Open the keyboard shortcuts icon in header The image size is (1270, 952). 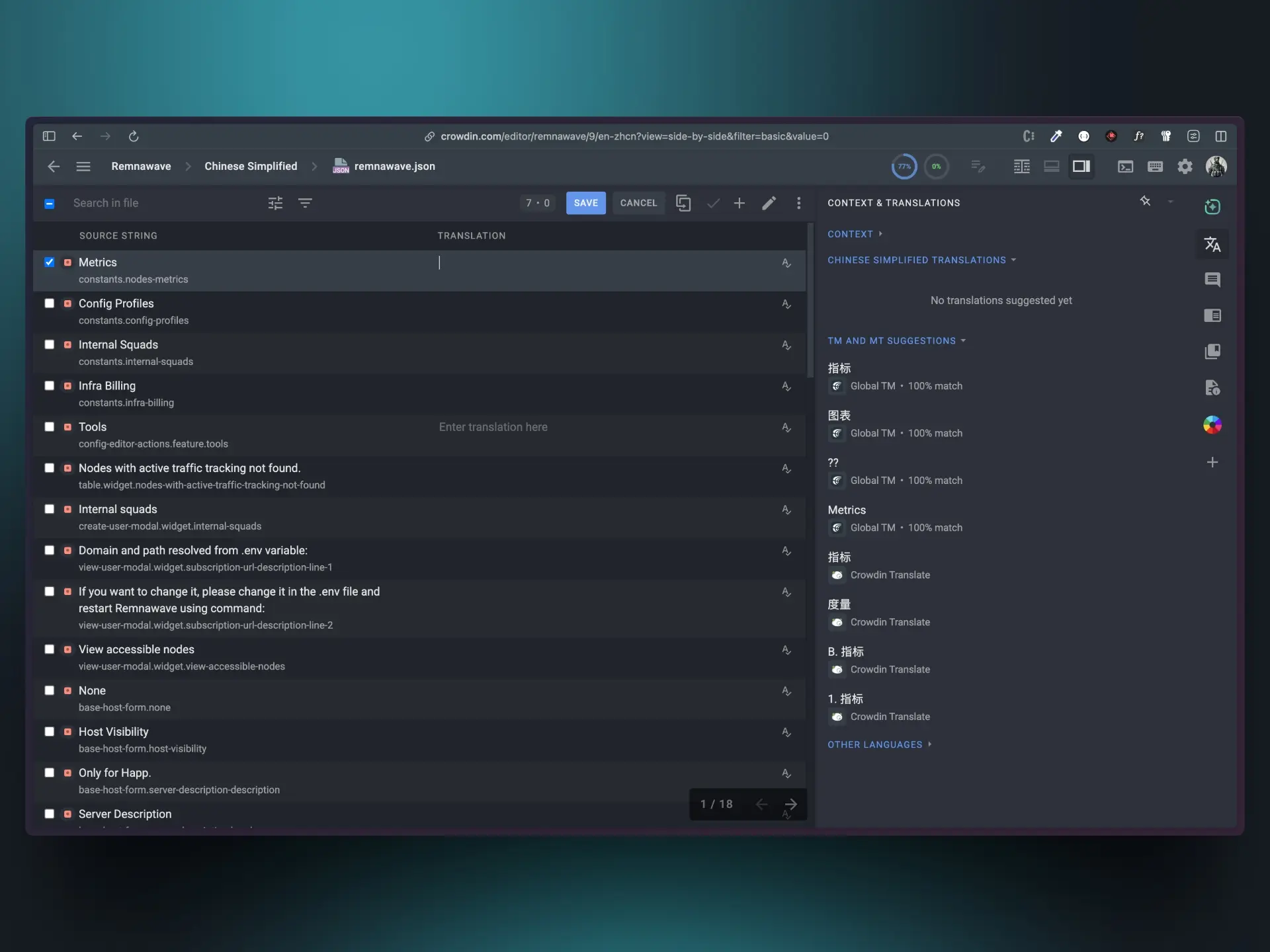click(x=1155, y=167)
